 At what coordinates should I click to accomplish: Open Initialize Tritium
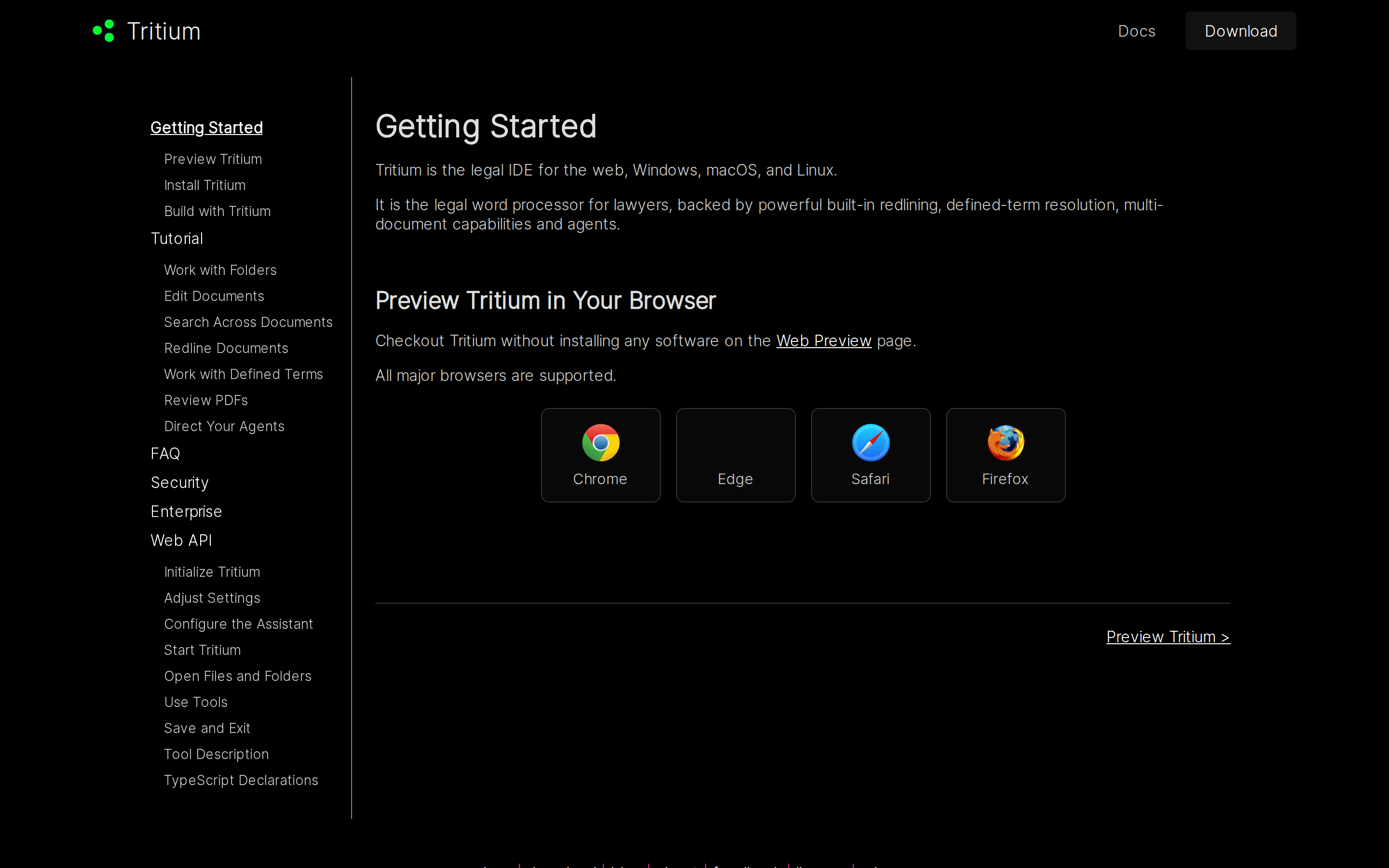[x=212, y=572]
